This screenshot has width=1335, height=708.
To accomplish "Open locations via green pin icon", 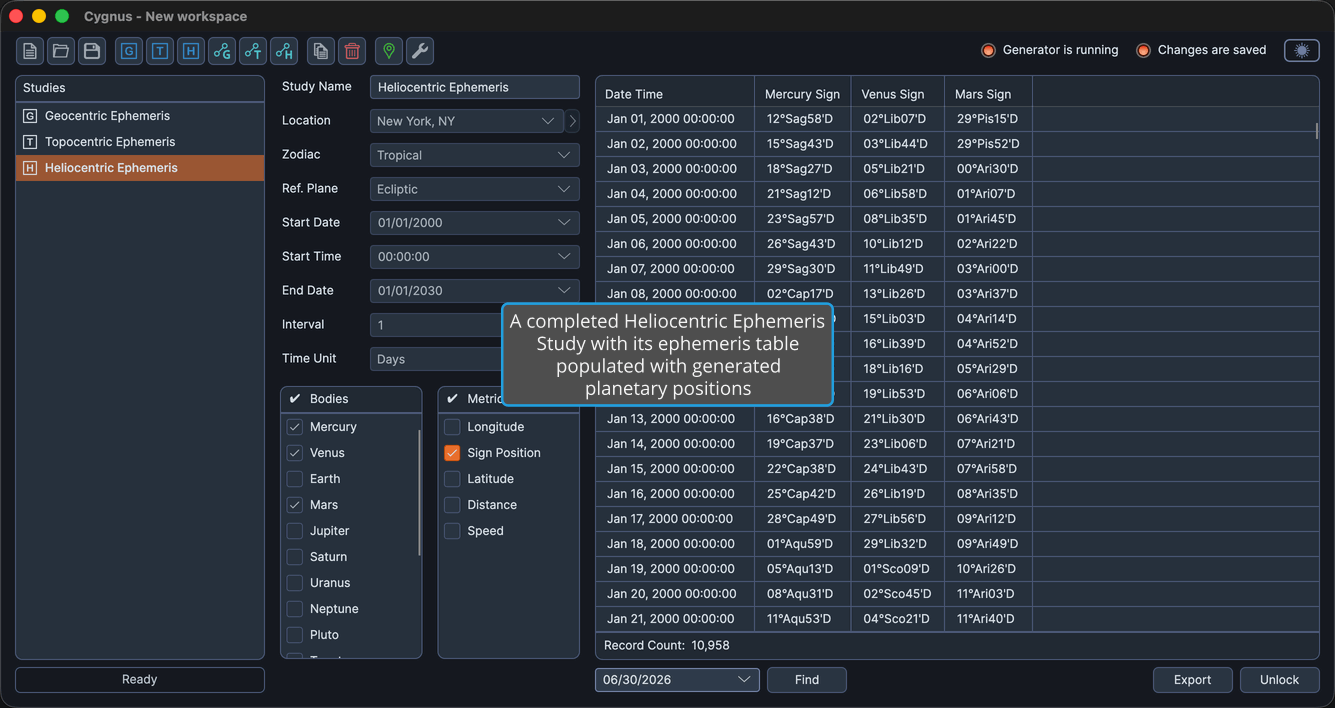I will pos(389,51).
